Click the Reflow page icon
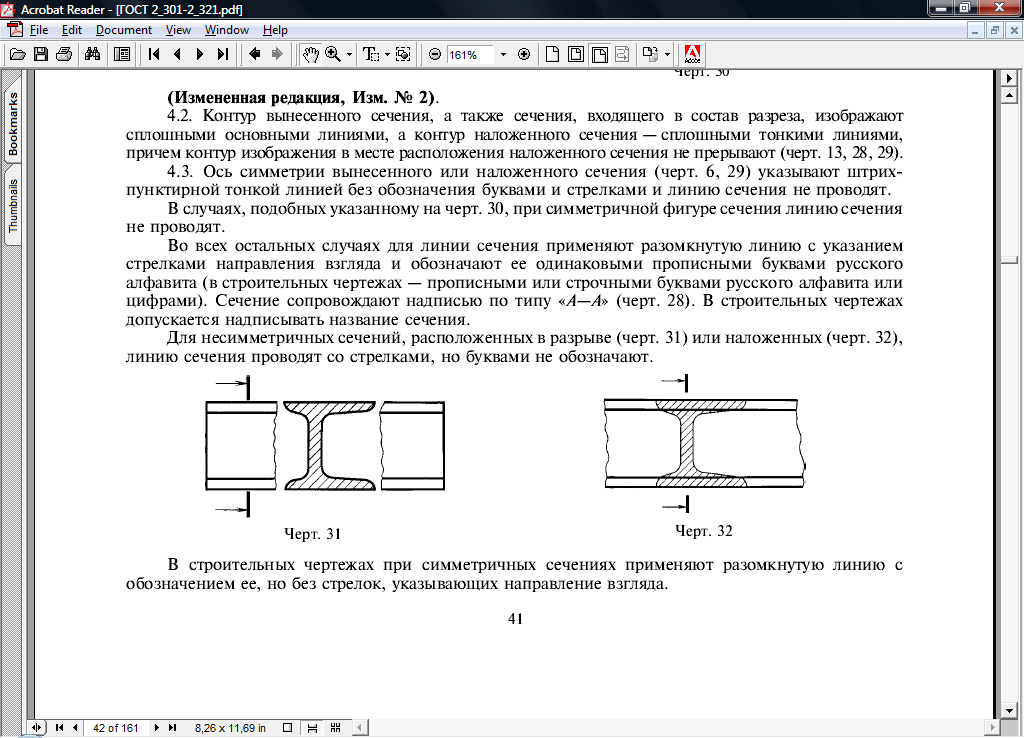 [622, 54]
